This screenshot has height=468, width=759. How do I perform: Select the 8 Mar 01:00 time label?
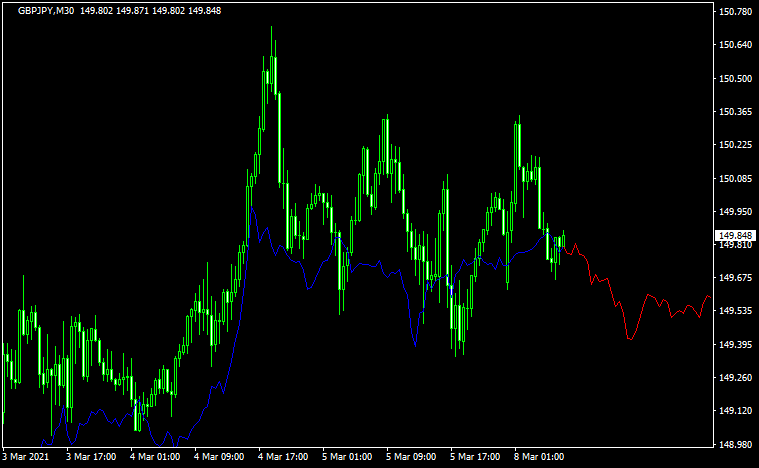(x=539, y=457)
